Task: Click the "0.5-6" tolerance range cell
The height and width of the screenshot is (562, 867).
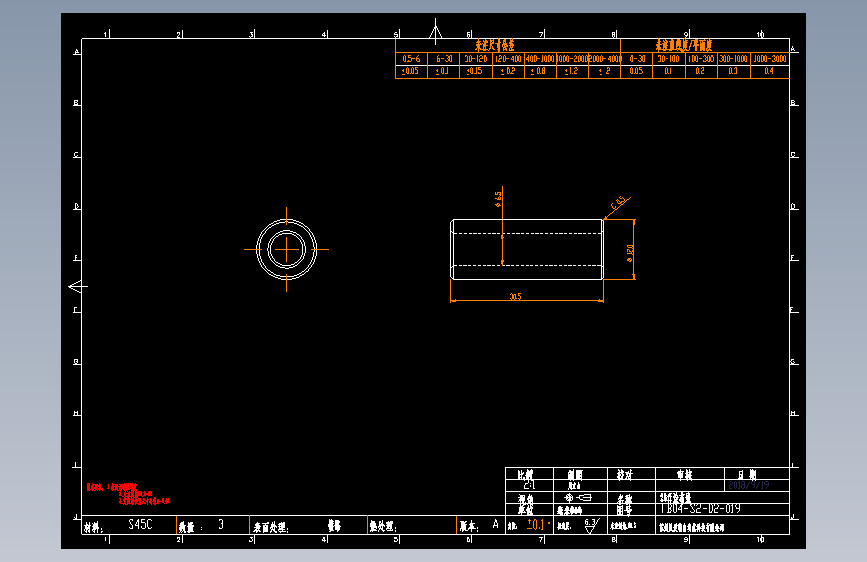Action: [411, 59]
